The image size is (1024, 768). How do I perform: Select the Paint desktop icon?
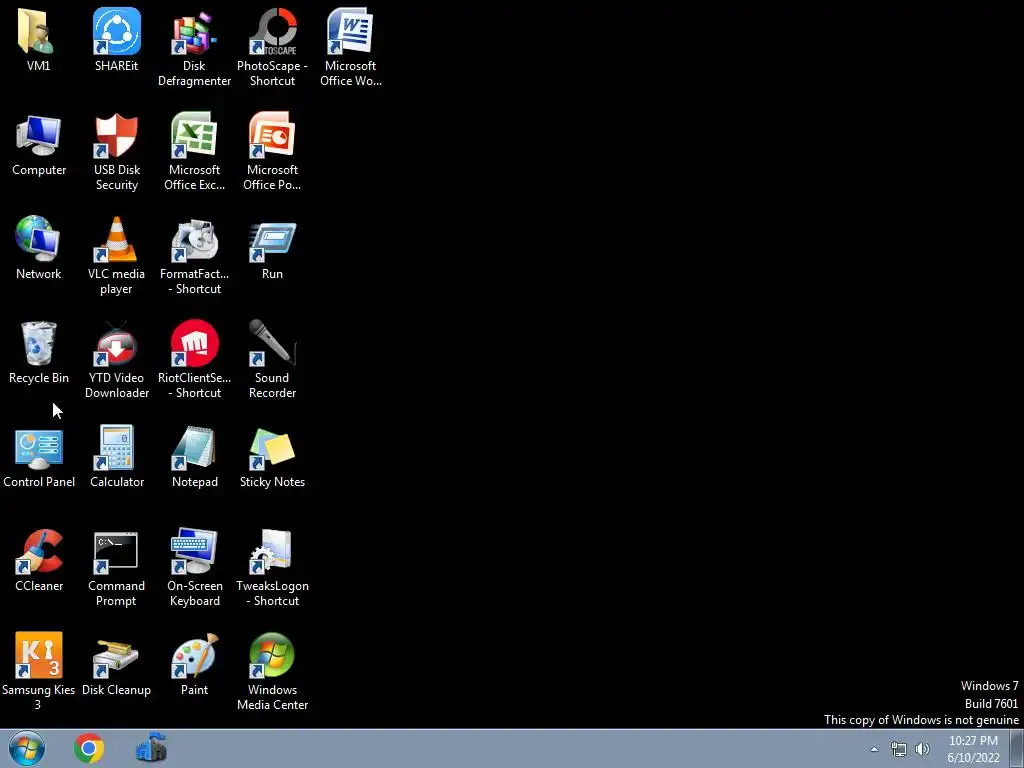194,655
